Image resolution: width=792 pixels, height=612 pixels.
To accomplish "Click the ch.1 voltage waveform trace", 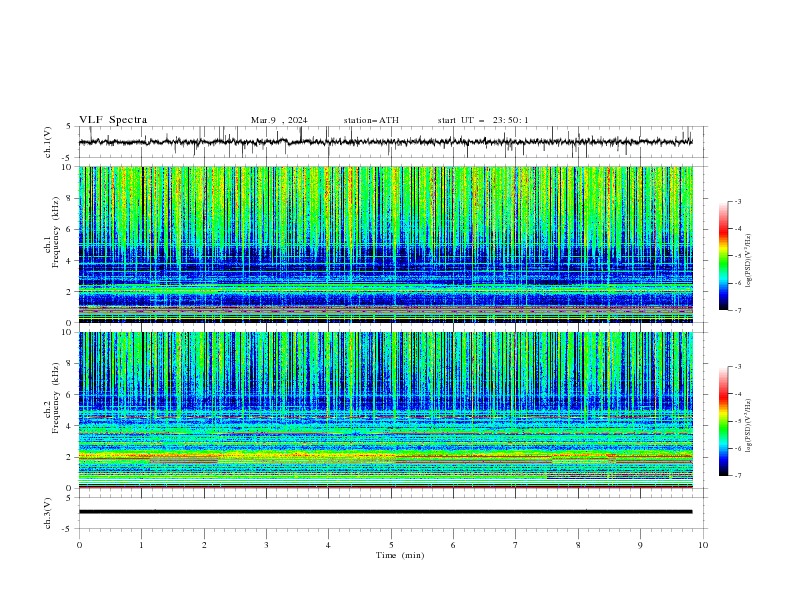I will (x=385, y=142).
